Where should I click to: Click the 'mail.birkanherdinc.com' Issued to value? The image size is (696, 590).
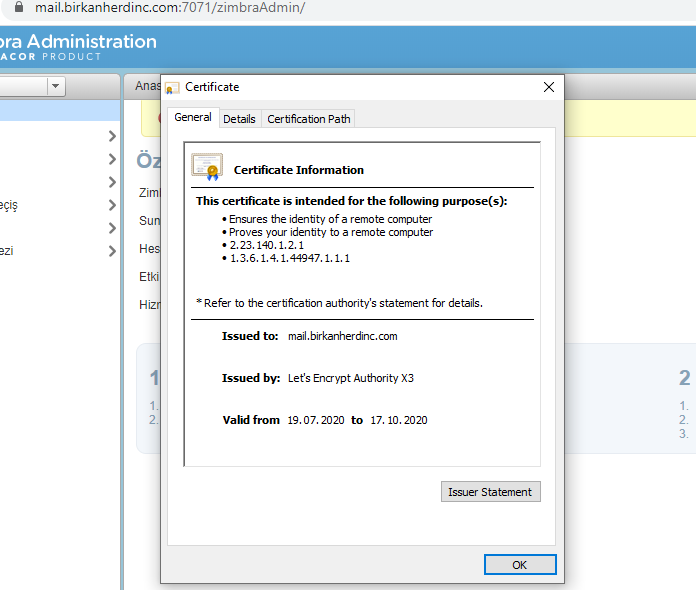tap(343, 336)
